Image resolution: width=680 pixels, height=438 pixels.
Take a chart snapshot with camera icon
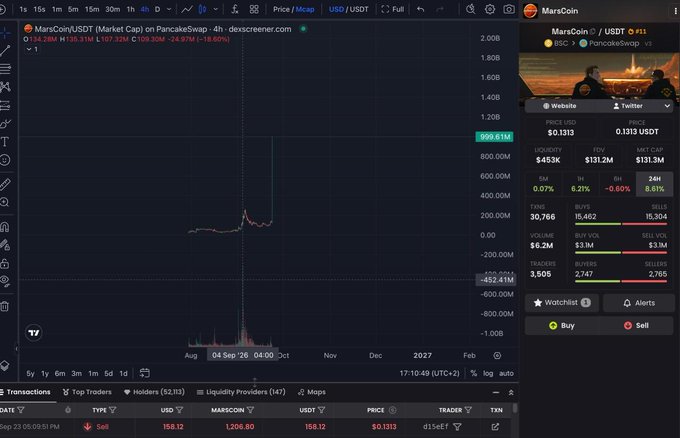[509, 9]
